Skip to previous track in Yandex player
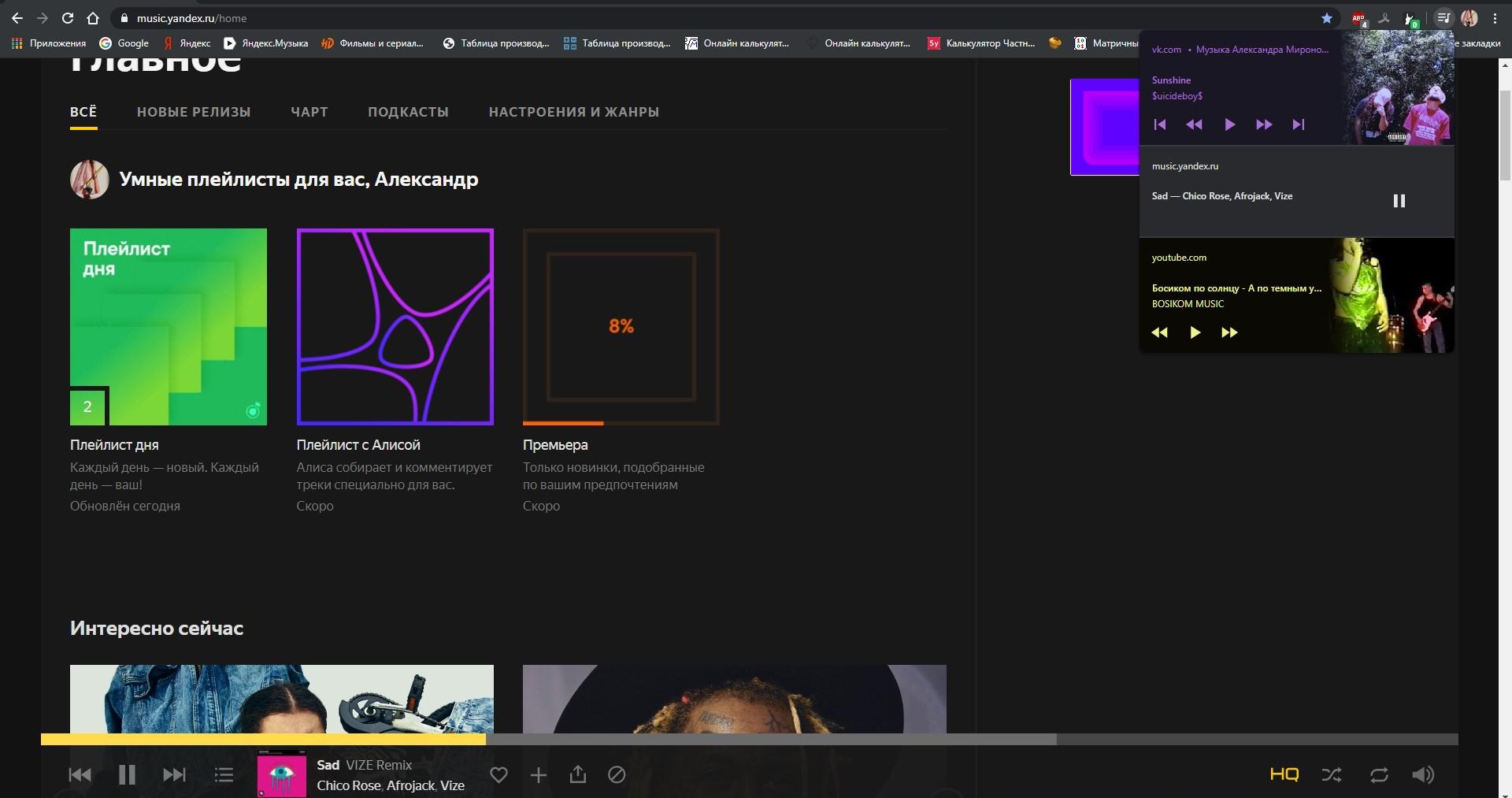The image size is (1512, 798). pos(80,775)
